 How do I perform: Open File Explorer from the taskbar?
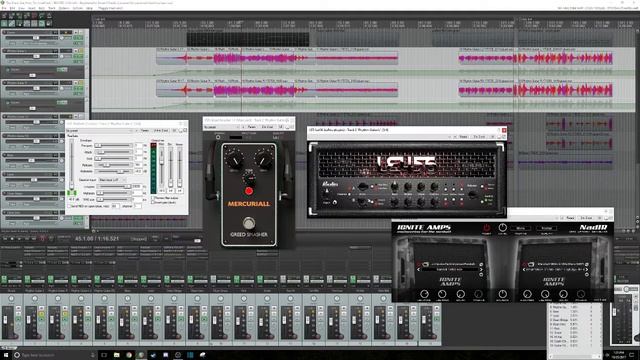pos(116,355)
